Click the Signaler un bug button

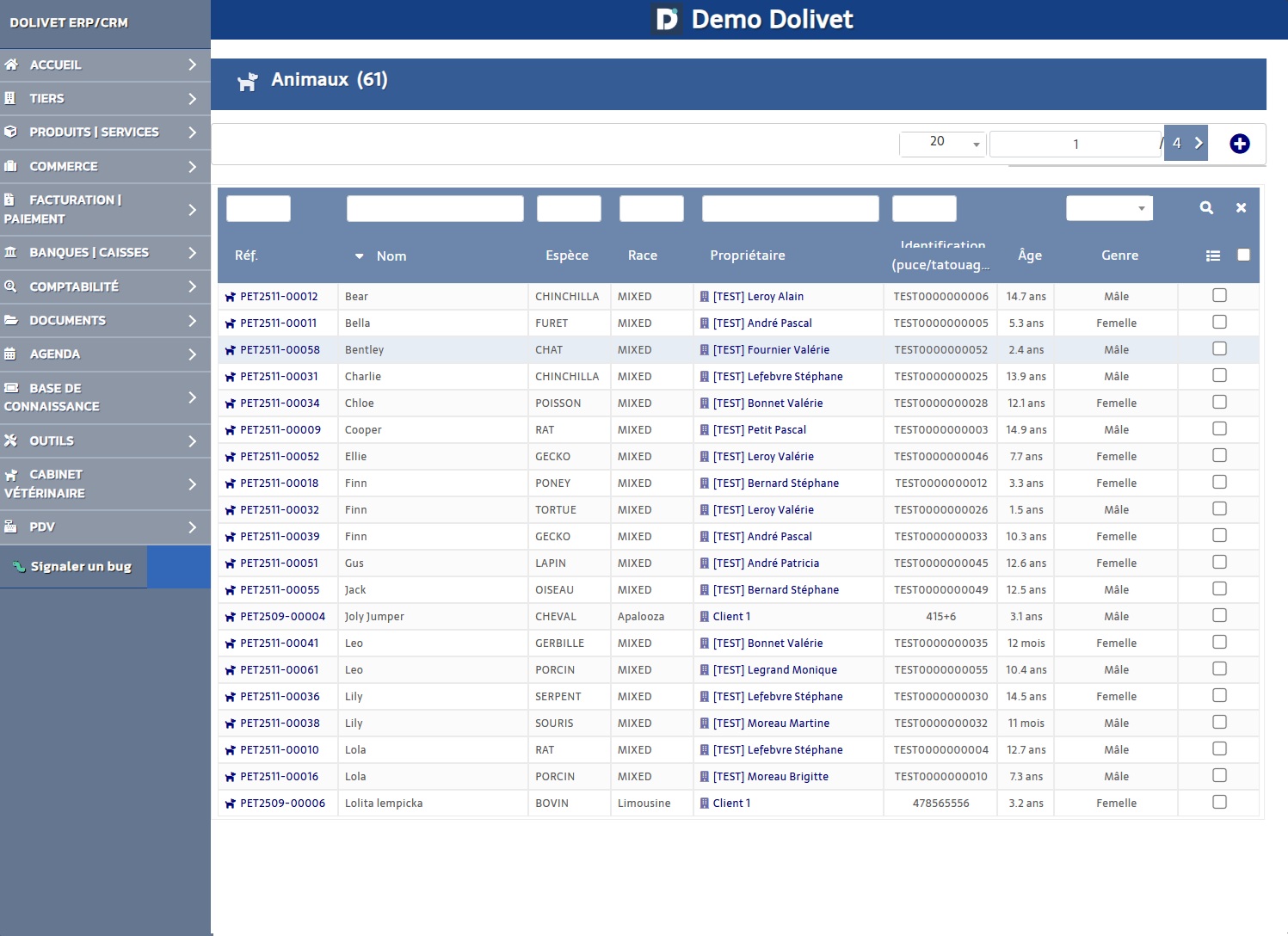[x=74, y=566]
